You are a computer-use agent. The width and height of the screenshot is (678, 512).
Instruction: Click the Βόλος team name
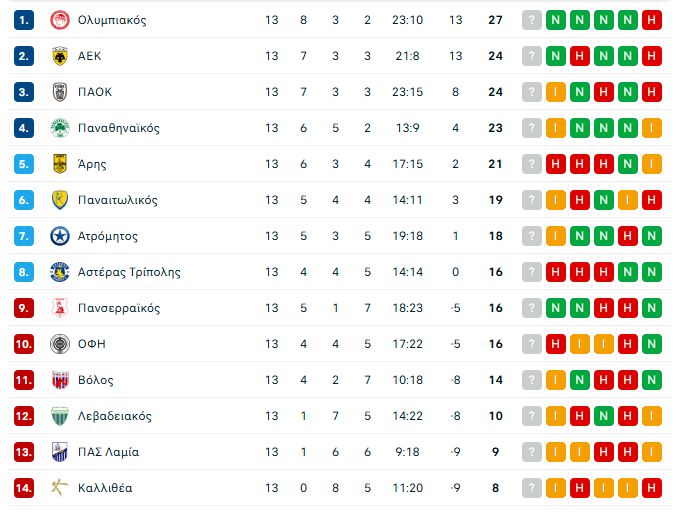95,380
